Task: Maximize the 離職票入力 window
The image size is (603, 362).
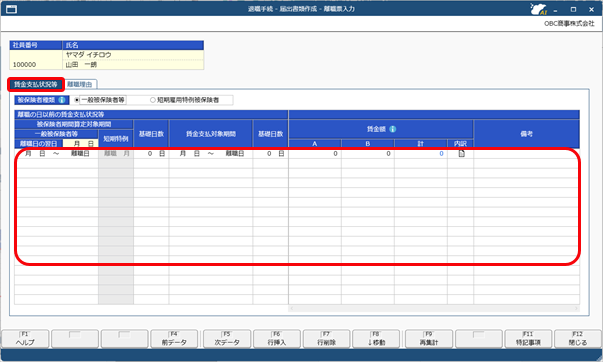Action: [x=573, y=10]
